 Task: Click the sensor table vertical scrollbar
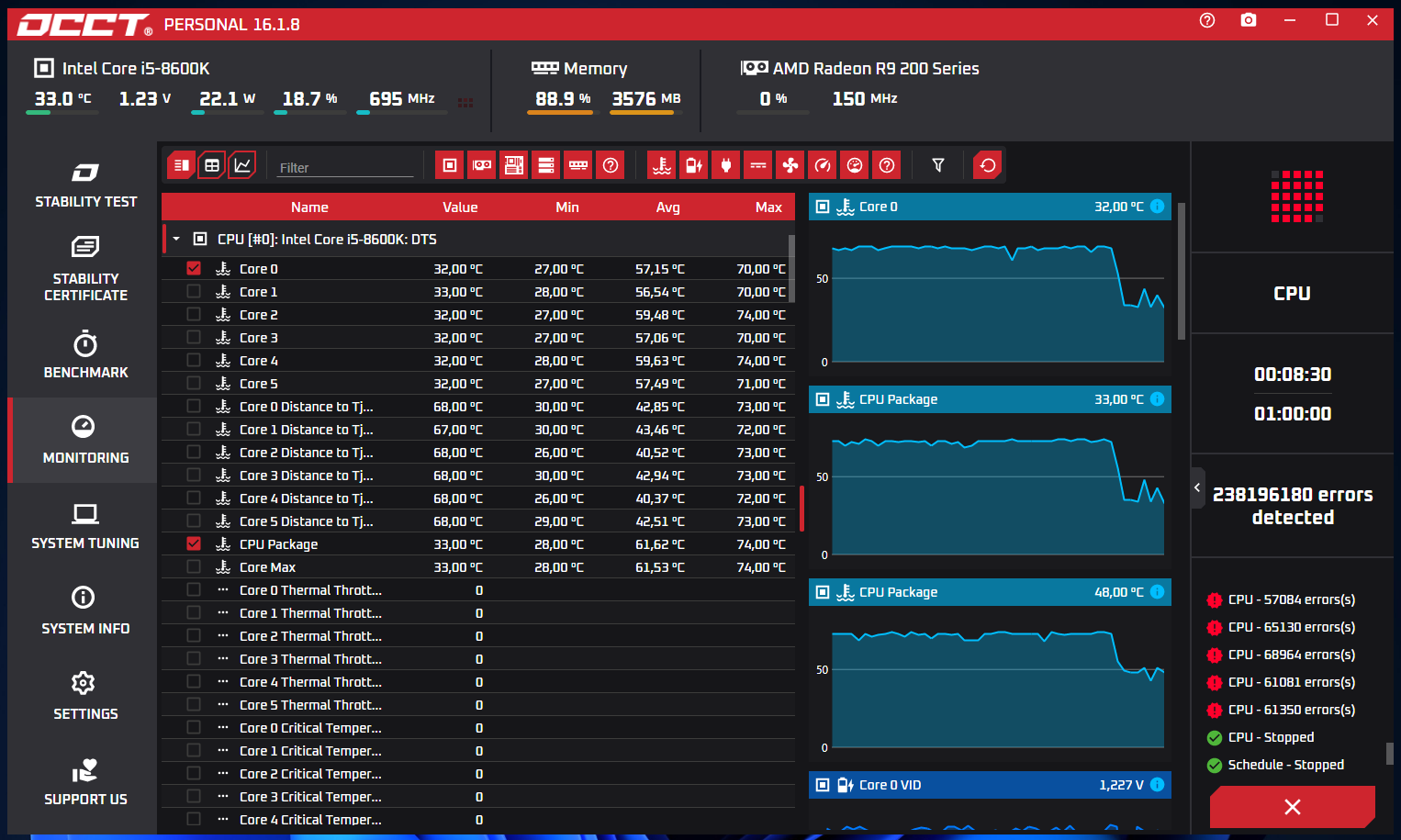pyautogui.click(x=791, y=270)
